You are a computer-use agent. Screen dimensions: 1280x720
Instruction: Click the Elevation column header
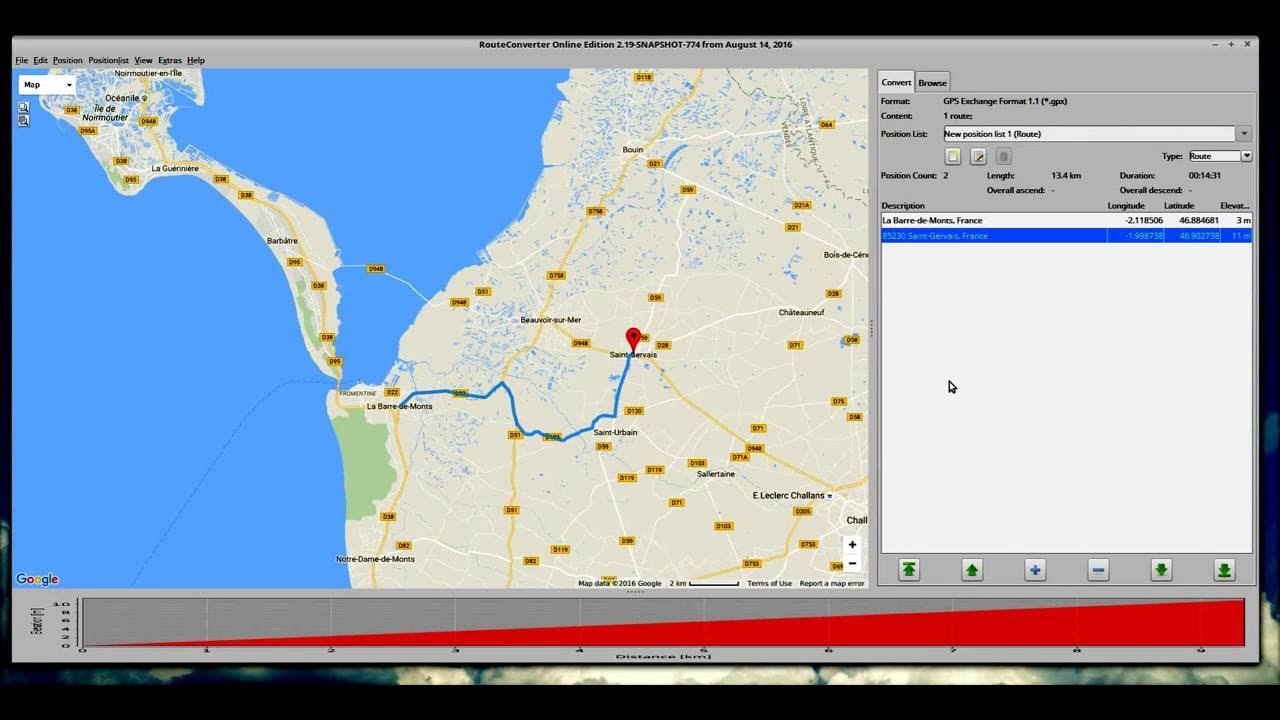click(1235, 206)
